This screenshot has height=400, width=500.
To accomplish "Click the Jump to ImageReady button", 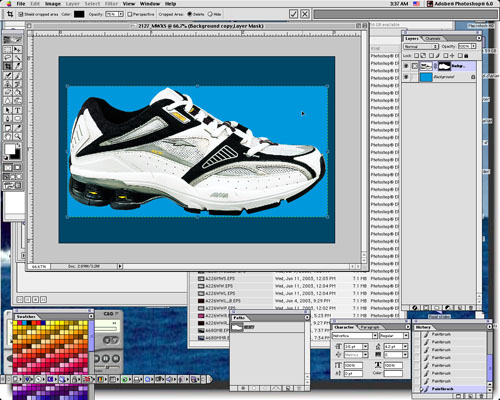I will 13,186.
